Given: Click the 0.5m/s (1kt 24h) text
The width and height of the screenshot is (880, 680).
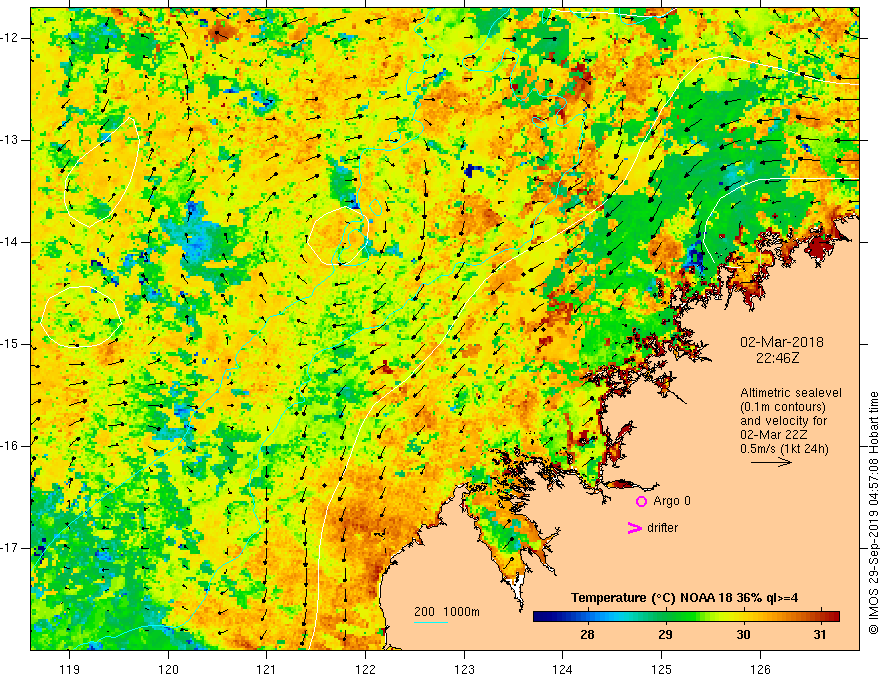Looking at the screenshot, I should pos(784,449).
